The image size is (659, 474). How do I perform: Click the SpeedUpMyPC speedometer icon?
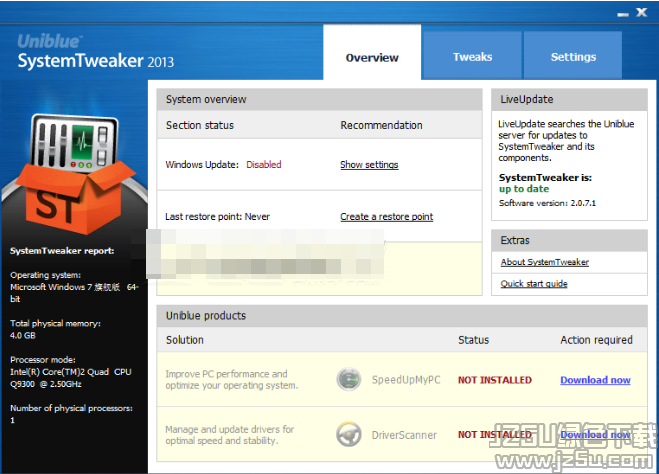click(x=348, y=379)
